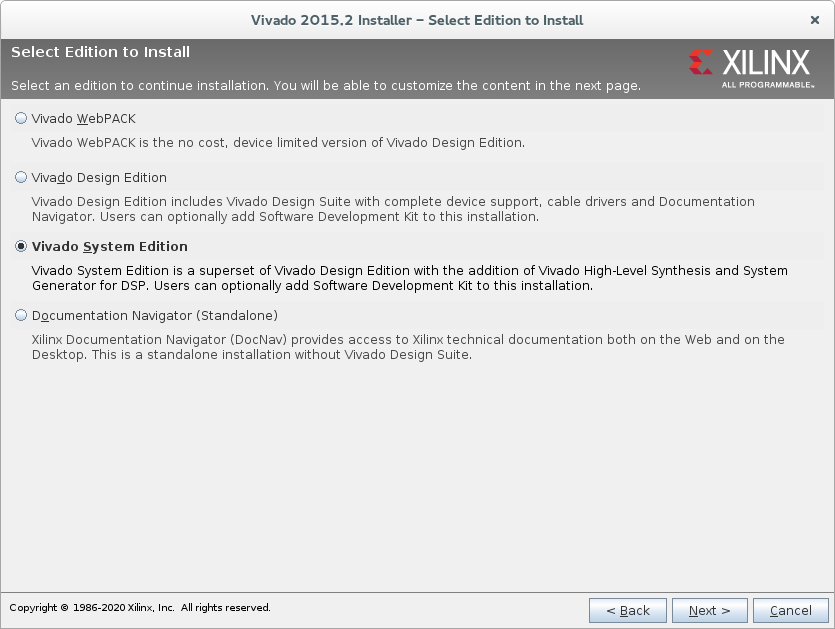Select the Vivado WebPACK radio button
Screen dimensions: 835x629
[21, 118]
